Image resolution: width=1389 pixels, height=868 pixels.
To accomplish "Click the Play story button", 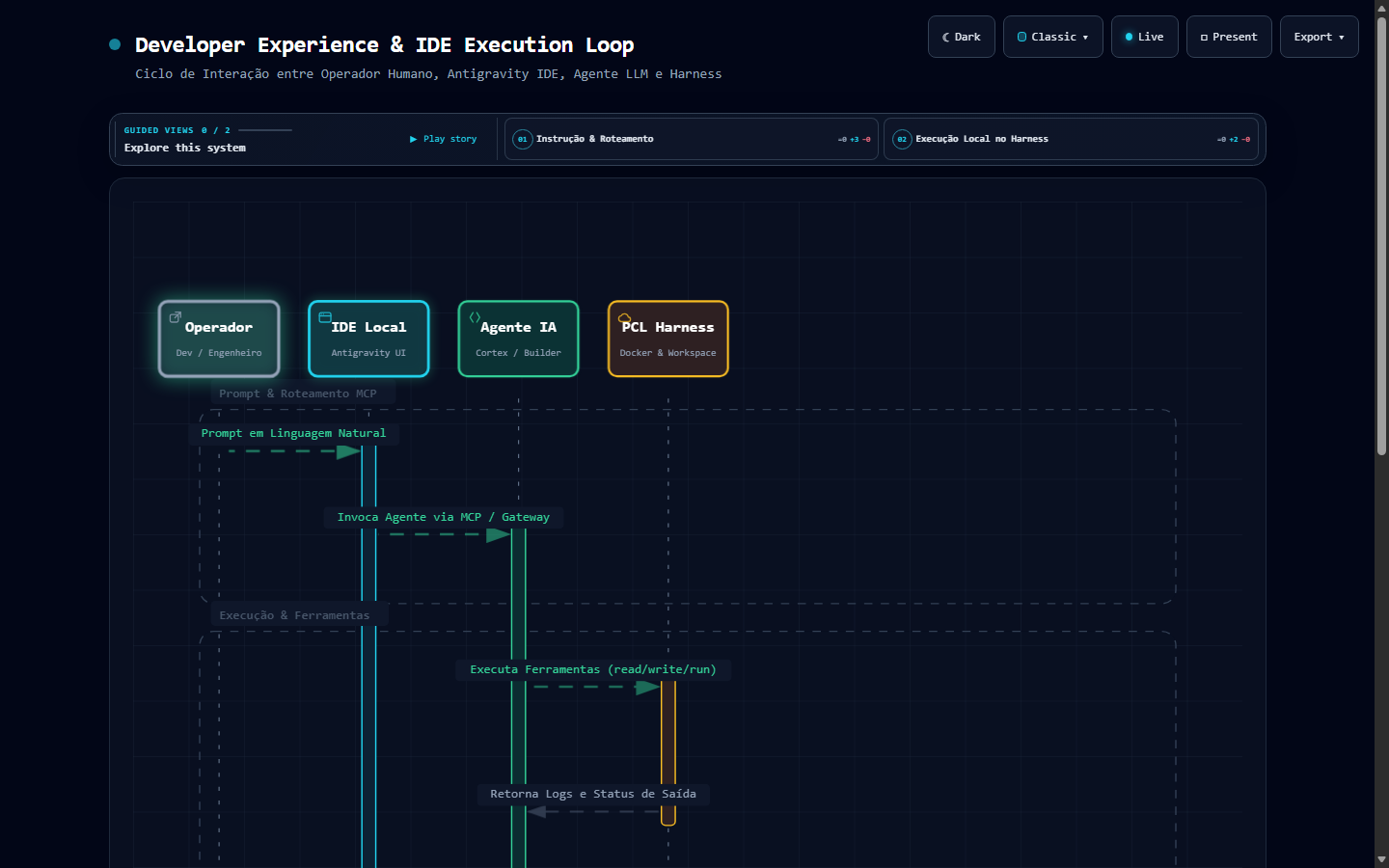I will coord(444,139).
